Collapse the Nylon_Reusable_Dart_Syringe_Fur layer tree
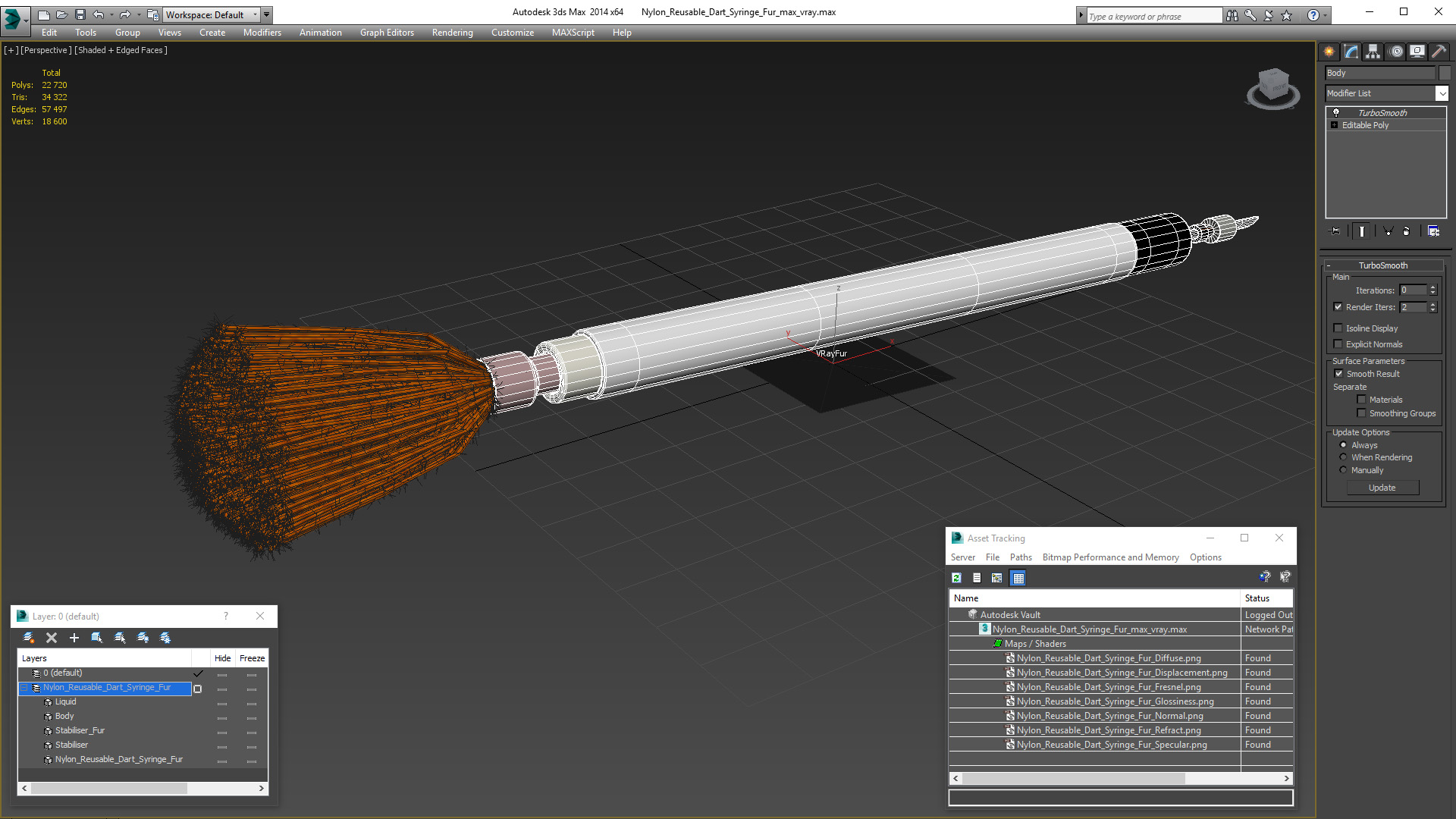This screenshot has height=819, width=1456. (24, 688)
